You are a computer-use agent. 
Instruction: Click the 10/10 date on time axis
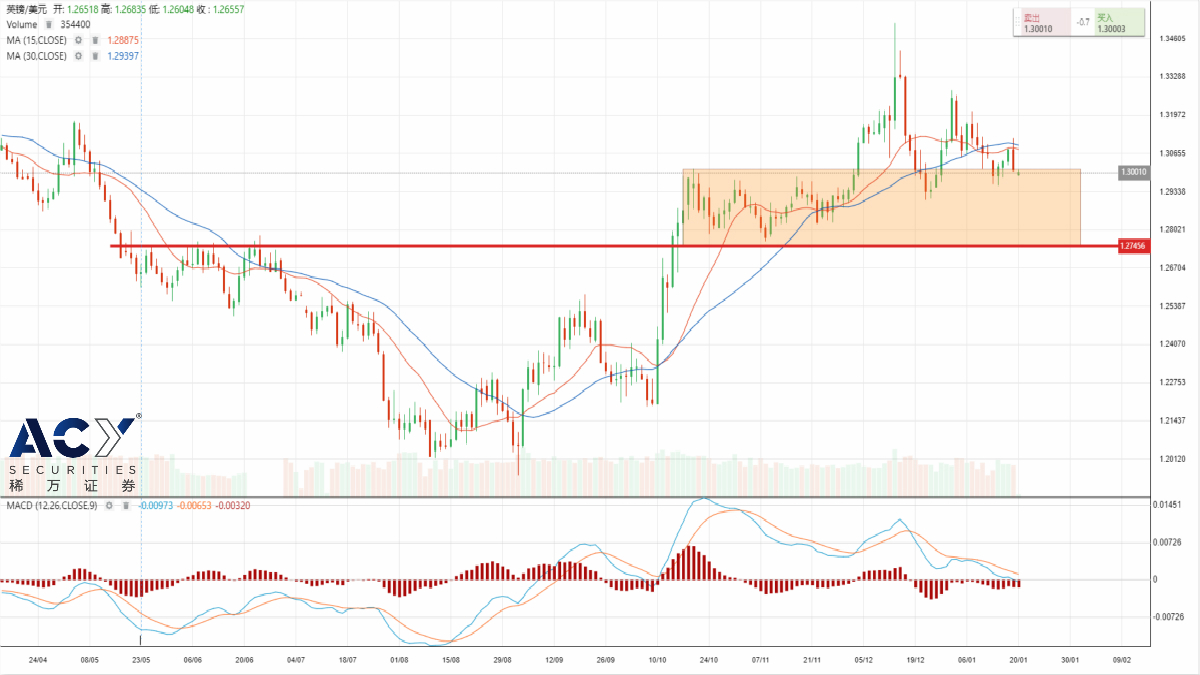click(658, 660)
